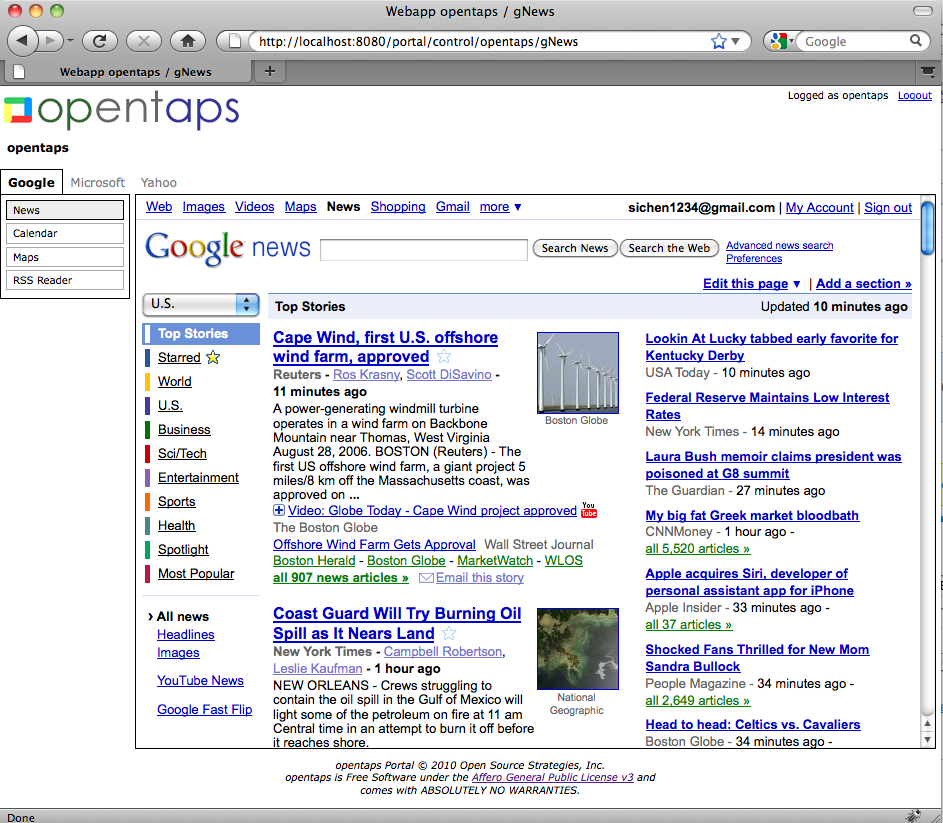Open YouTube News link

(200, 680)
